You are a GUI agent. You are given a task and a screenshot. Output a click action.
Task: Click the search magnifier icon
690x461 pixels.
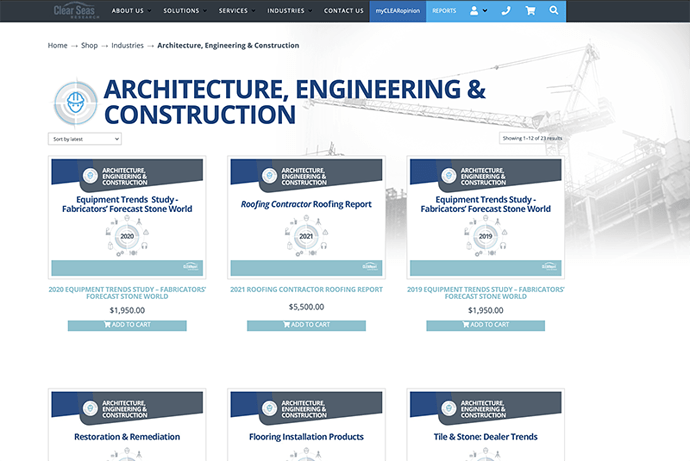coord(554,10)
